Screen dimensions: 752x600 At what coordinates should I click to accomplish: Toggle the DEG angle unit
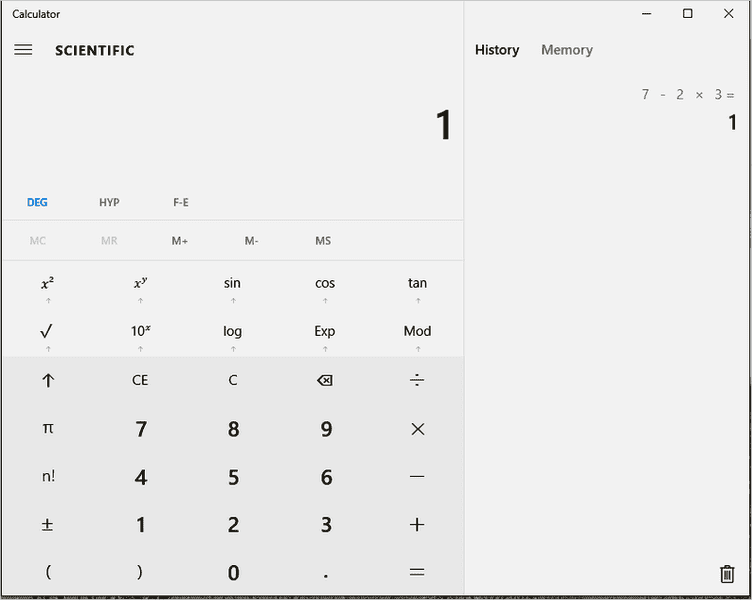pyautogui.click(x=37, y=202)
